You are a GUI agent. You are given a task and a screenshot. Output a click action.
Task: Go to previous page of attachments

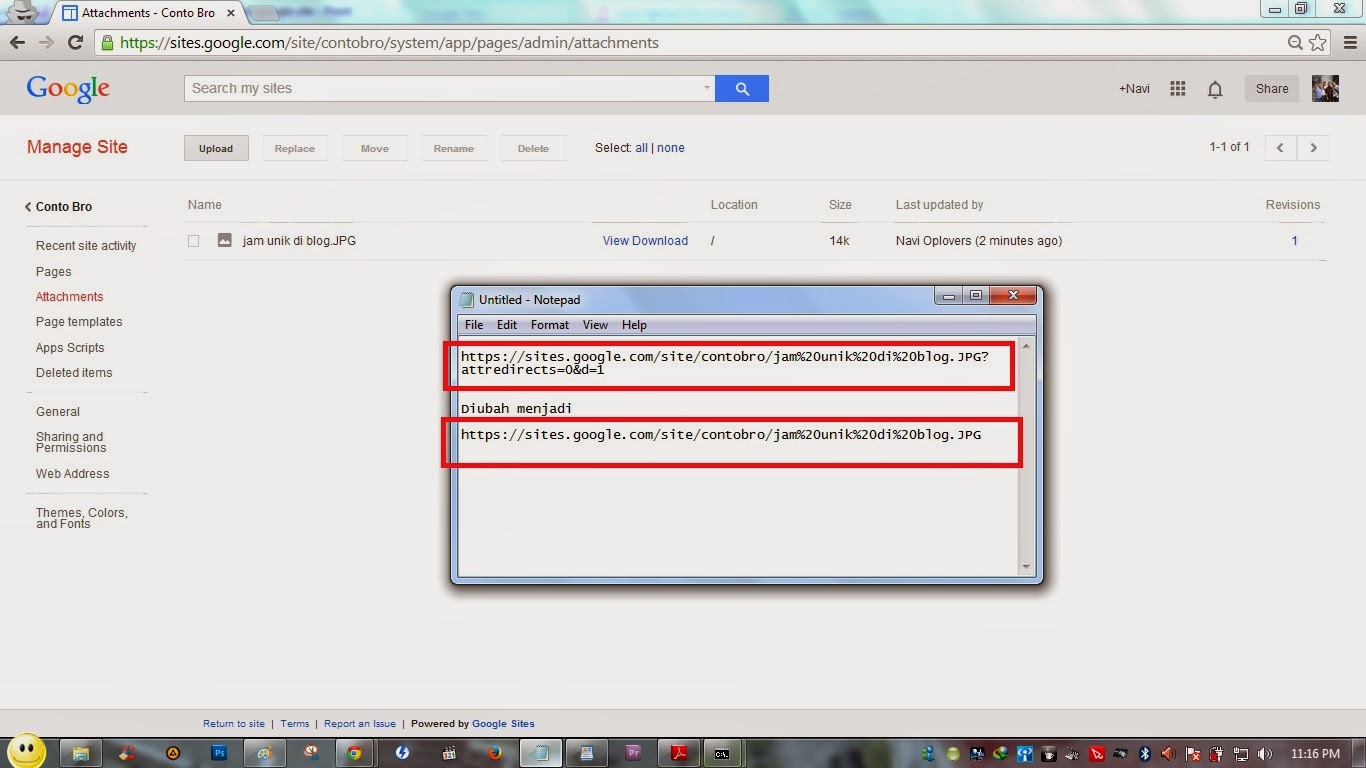(1280, 148)
